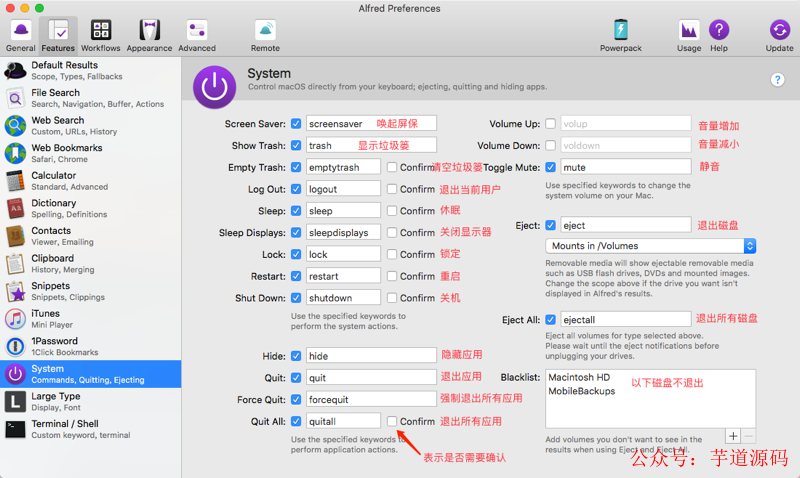Click the quitall keyword field
Screen dimensions: 800x478
click(343, 421)
